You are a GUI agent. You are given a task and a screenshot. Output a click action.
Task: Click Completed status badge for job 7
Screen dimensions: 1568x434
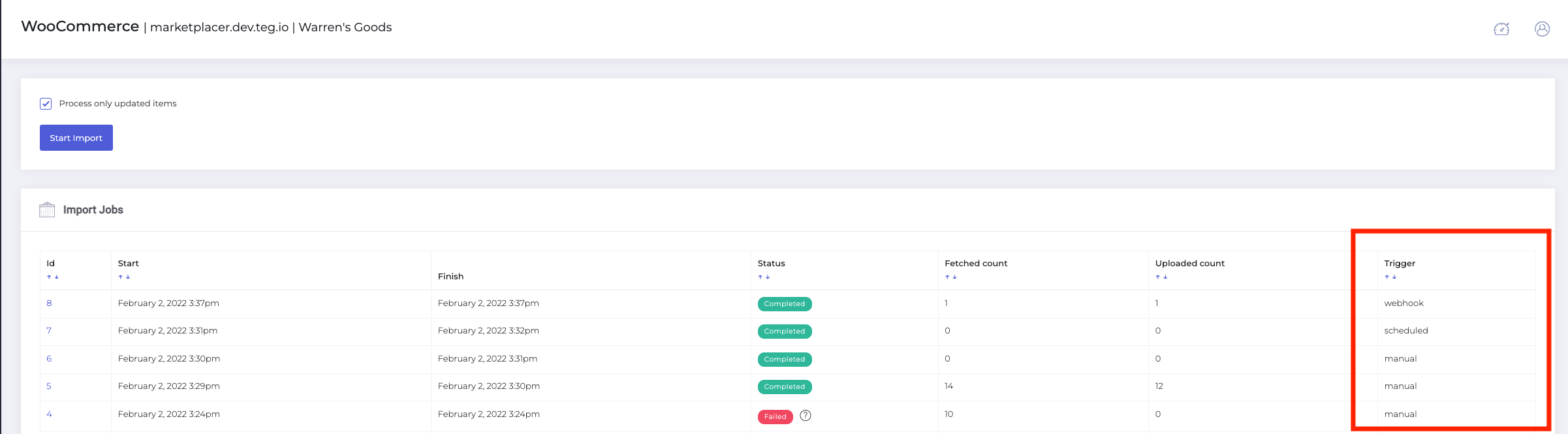tap(785, 332)
